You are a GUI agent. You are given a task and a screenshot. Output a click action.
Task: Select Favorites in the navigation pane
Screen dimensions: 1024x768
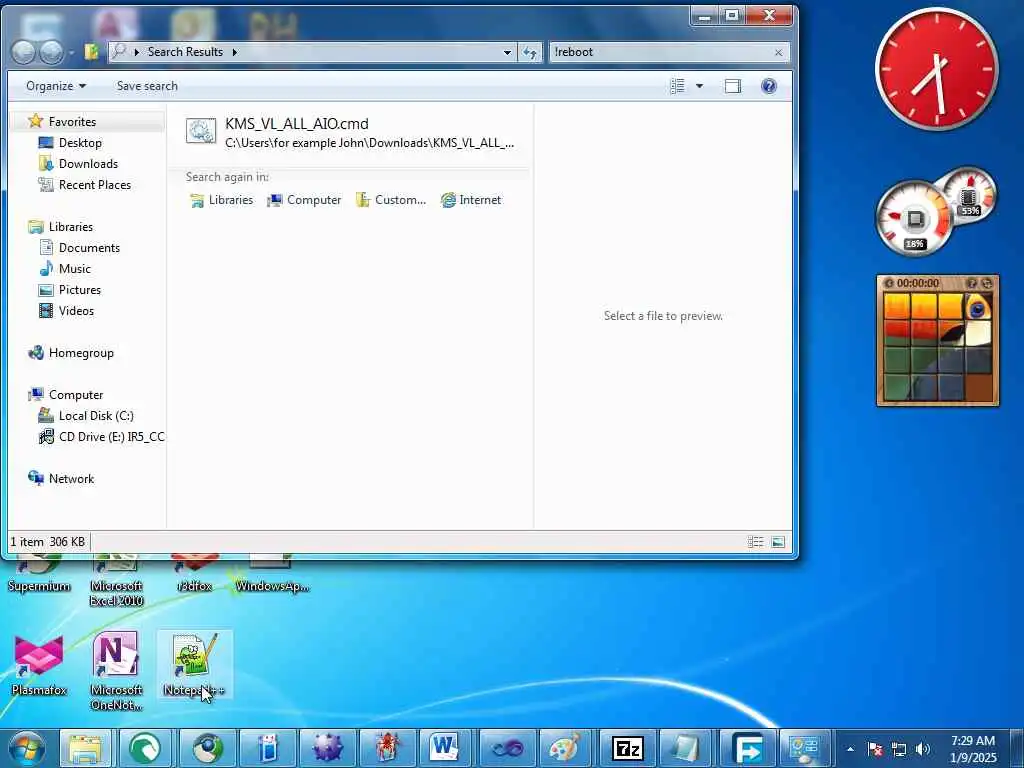(x=72, y=121)
